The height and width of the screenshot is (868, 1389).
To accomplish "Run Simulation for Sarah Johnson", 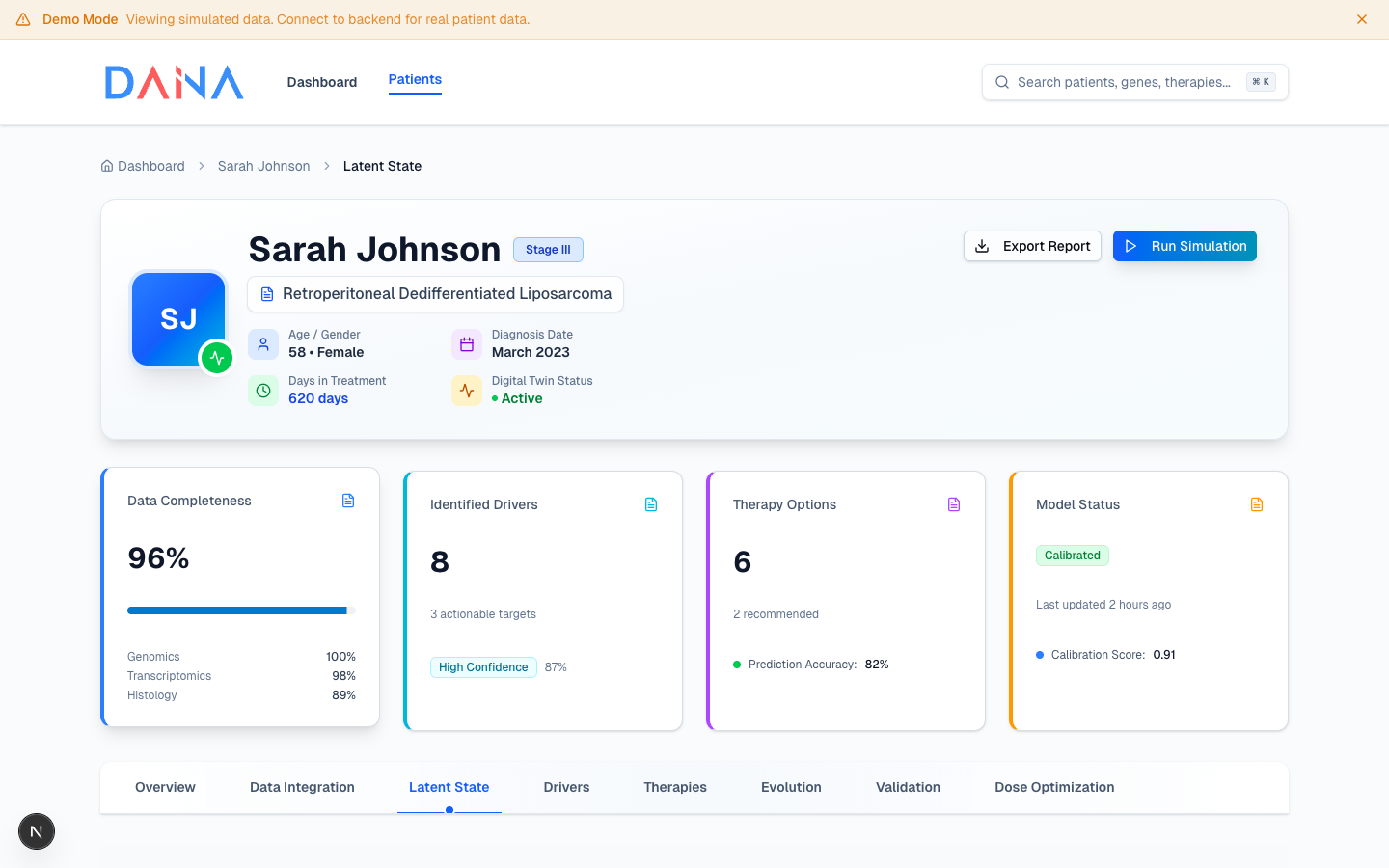I will 1185,246.
